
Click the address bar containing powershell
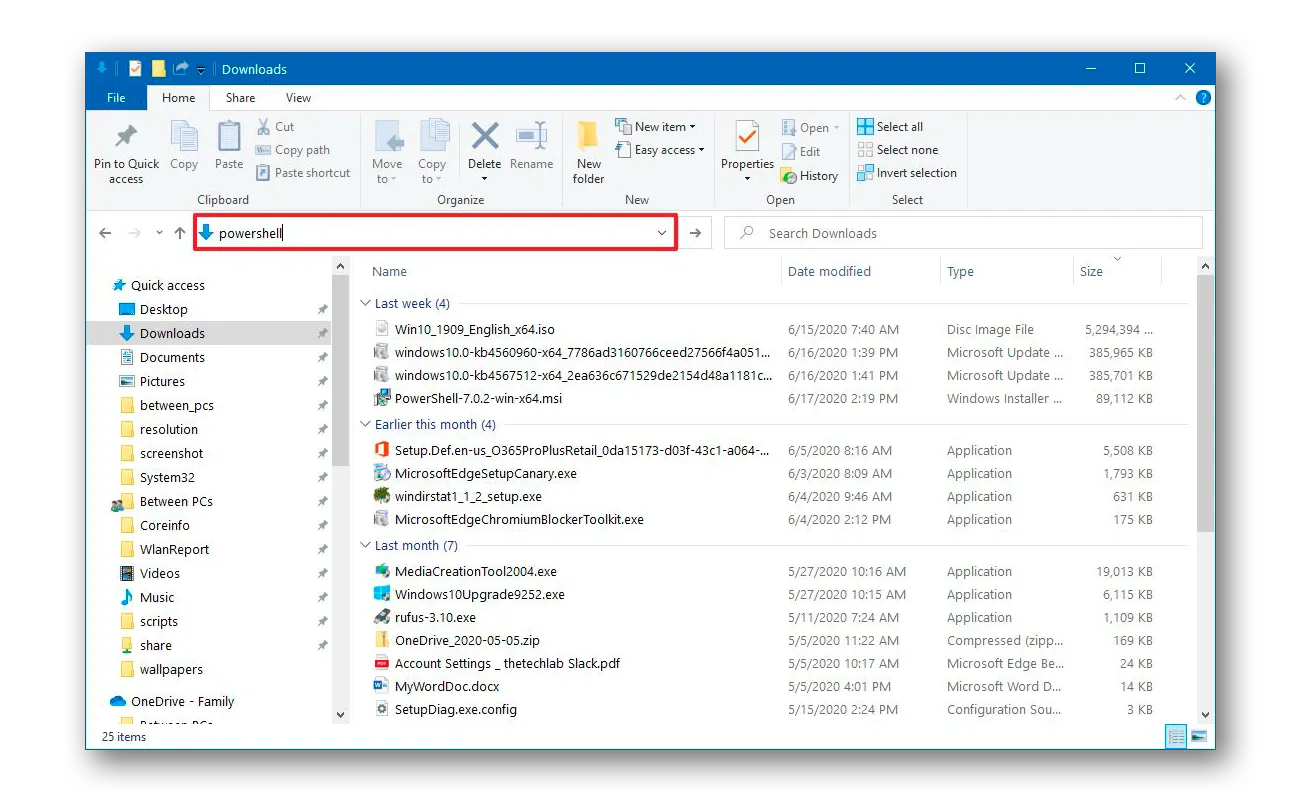pos(435,233)
